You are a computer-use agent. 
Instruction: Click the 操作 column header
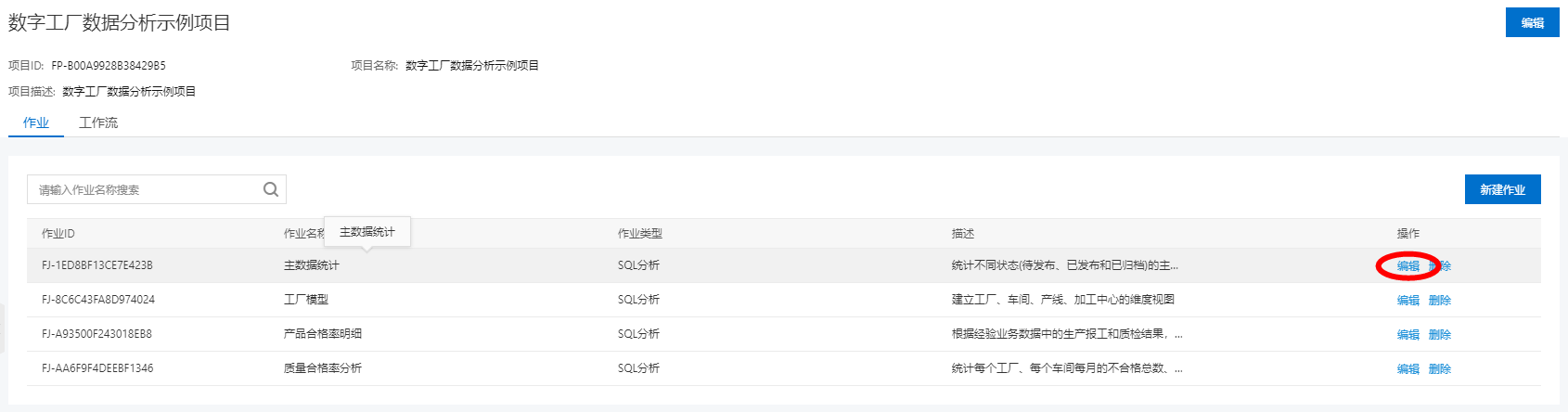coord(1408,234)
